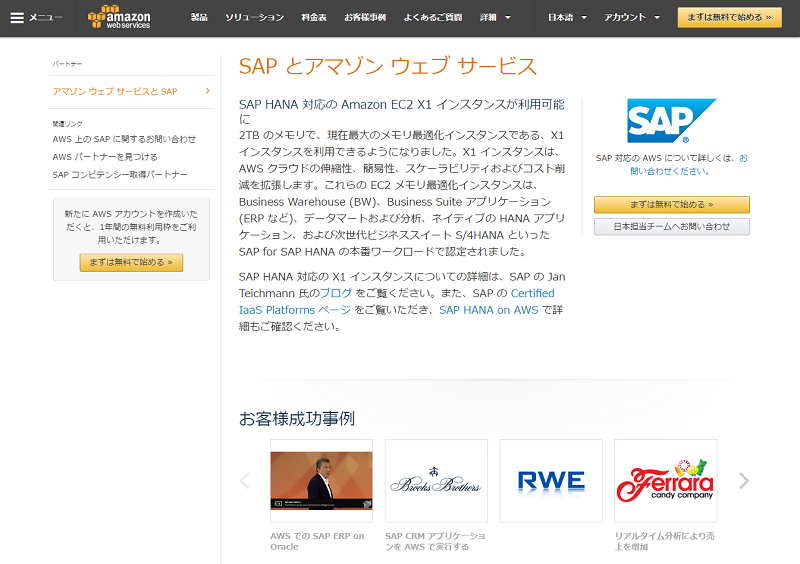
Task: Open AWS 上の SAP に関するお問い合わせ link
Action: point(124,139)
